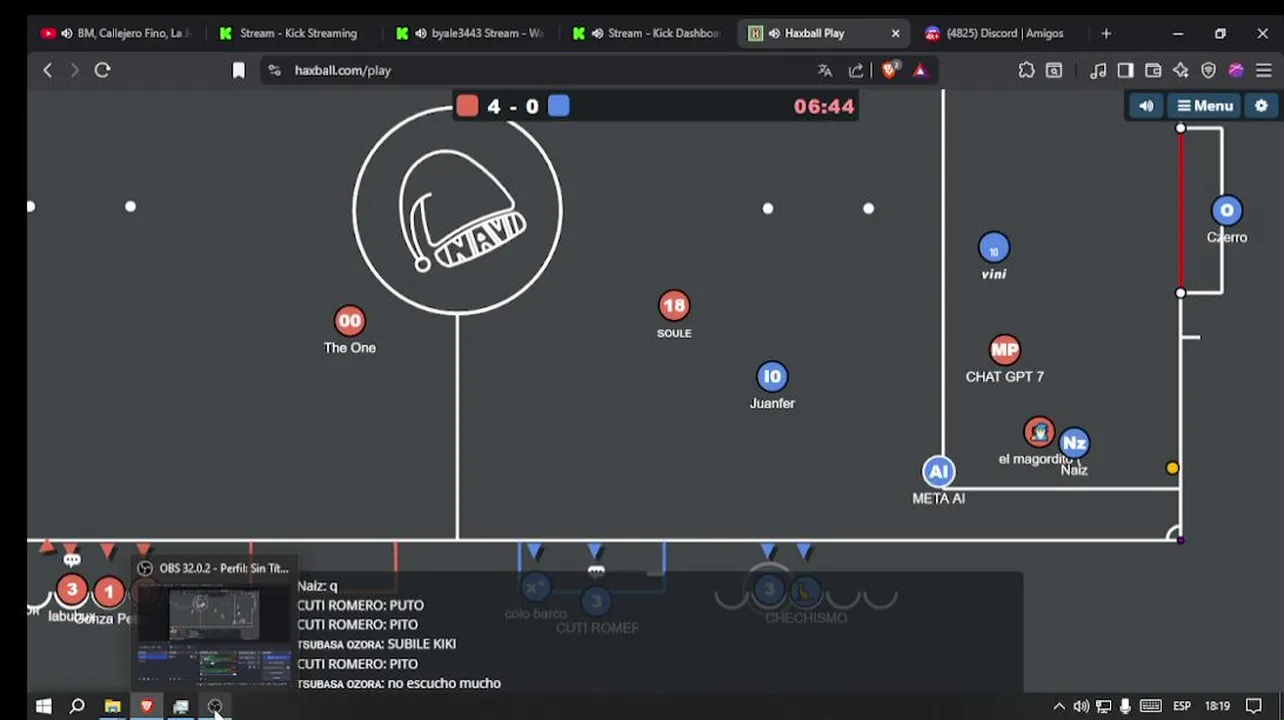
Task: Click blue player Nz Naiz
Action: [1074, 443]
